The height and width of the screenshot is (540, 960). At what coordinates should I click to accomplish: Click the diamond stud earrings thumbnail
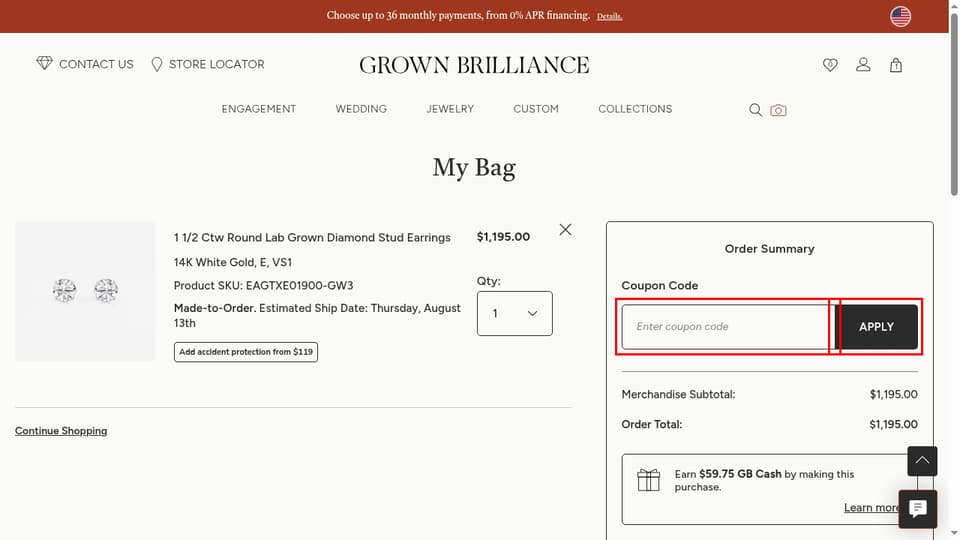coord(85,291)
